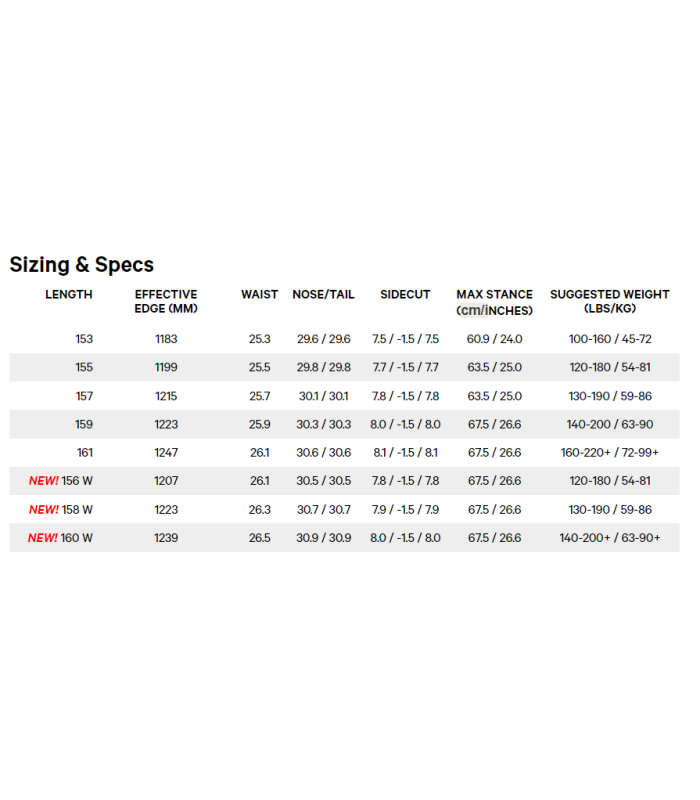Click the SUGGESTED WEIGHT column header
Image resolution: width=700 pixels, height=800 pixels.
click(609, 301)
